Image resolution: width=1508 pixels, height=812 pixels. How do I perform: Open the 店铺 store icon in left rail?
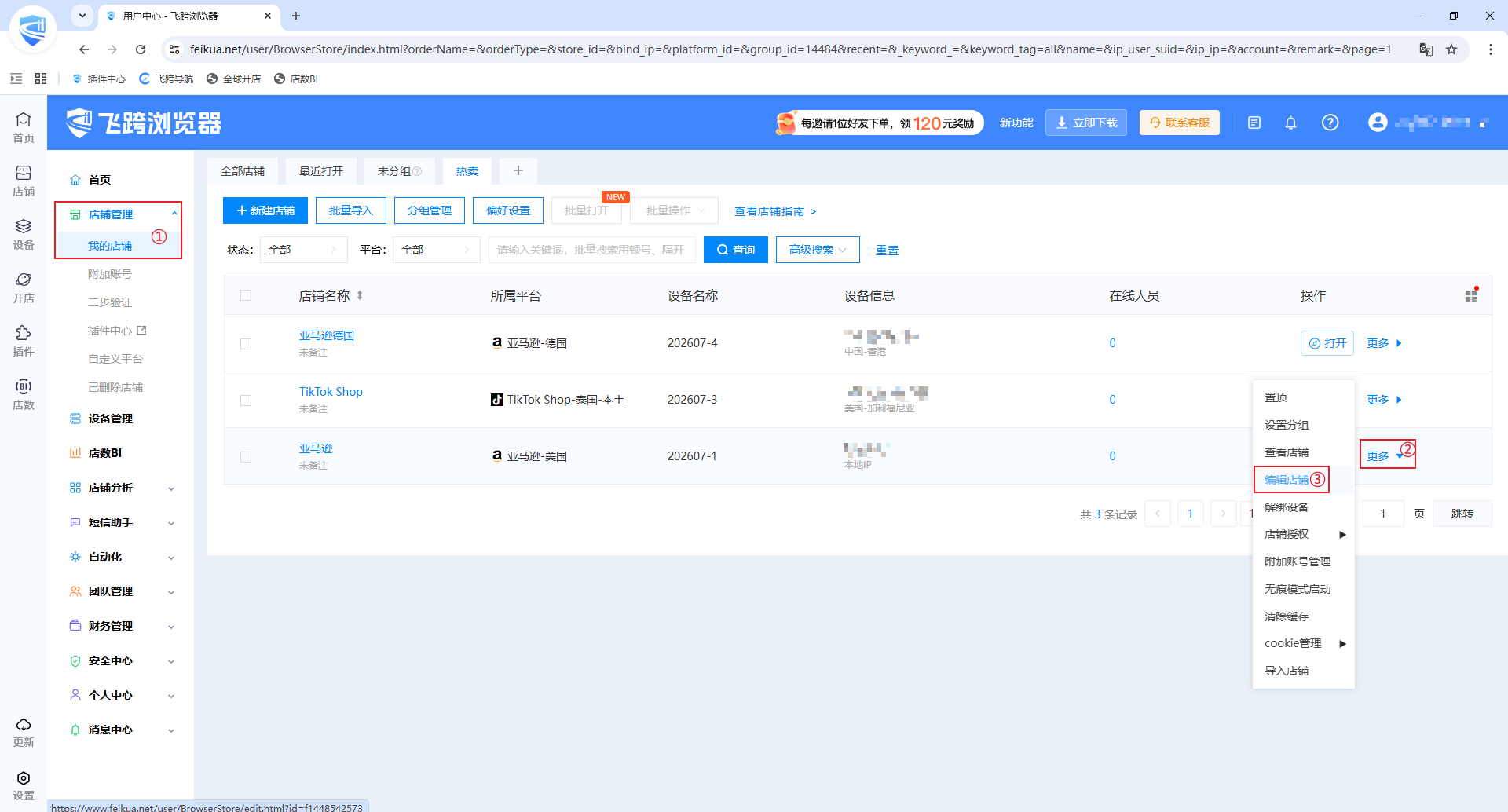24,181
